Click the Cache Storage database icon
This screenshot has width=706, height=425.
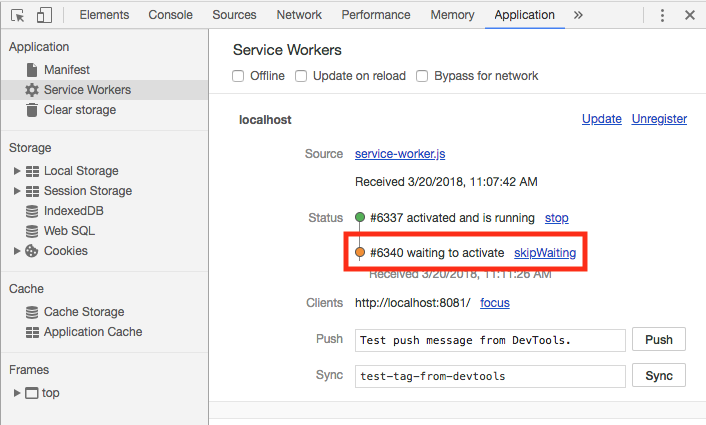(32, 312)
